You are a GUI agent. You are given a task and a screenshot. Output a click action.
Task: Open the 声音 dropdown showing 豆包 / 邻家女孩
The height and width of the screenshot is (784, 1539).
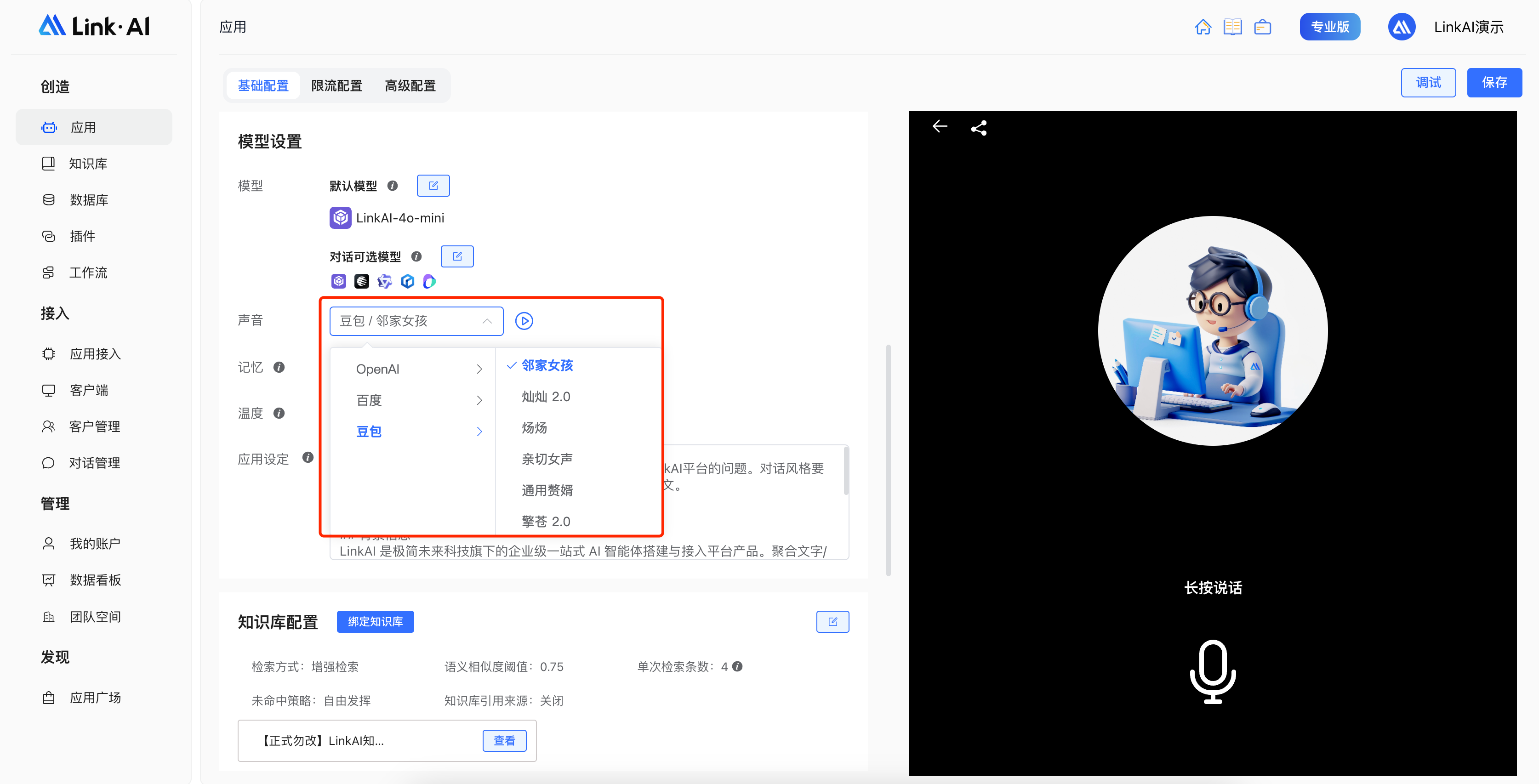point(416,321)
